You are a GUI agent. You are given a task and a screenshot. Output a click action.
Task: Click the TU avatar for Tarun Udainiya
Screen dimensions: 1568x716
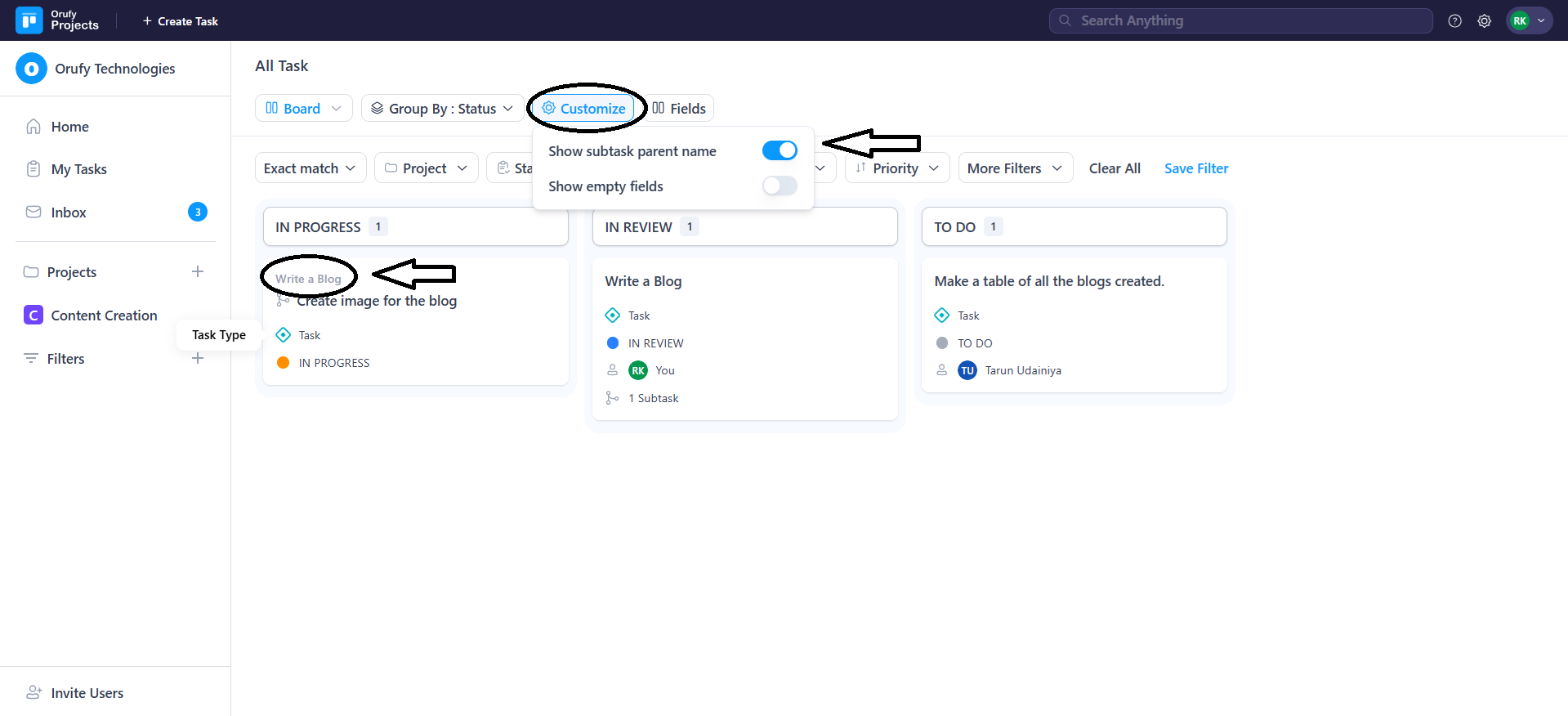coord(967,370)
